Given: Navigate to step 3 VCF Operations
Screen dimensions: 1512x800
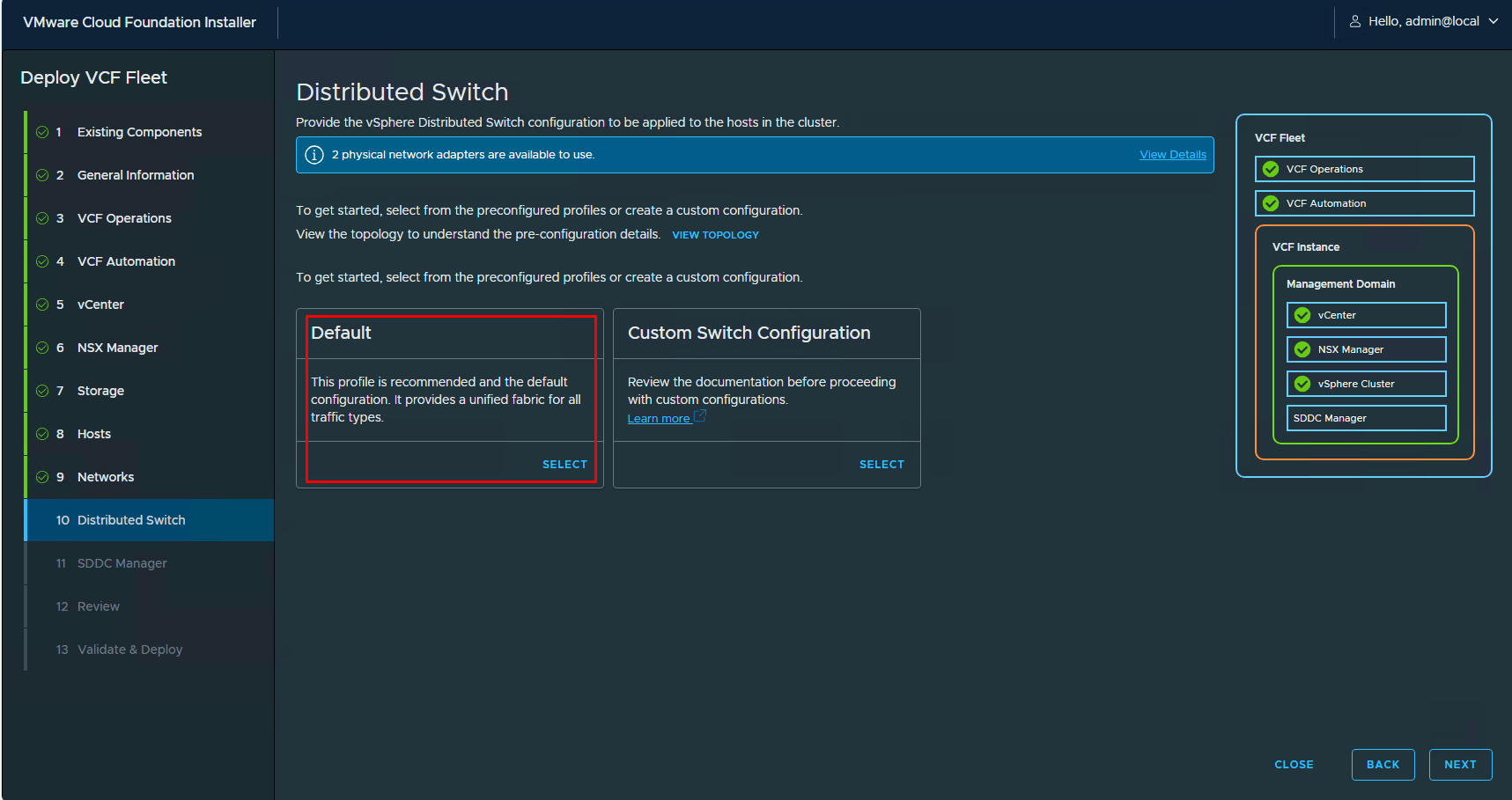Looking at the screenshot, I should coord(149,218).
